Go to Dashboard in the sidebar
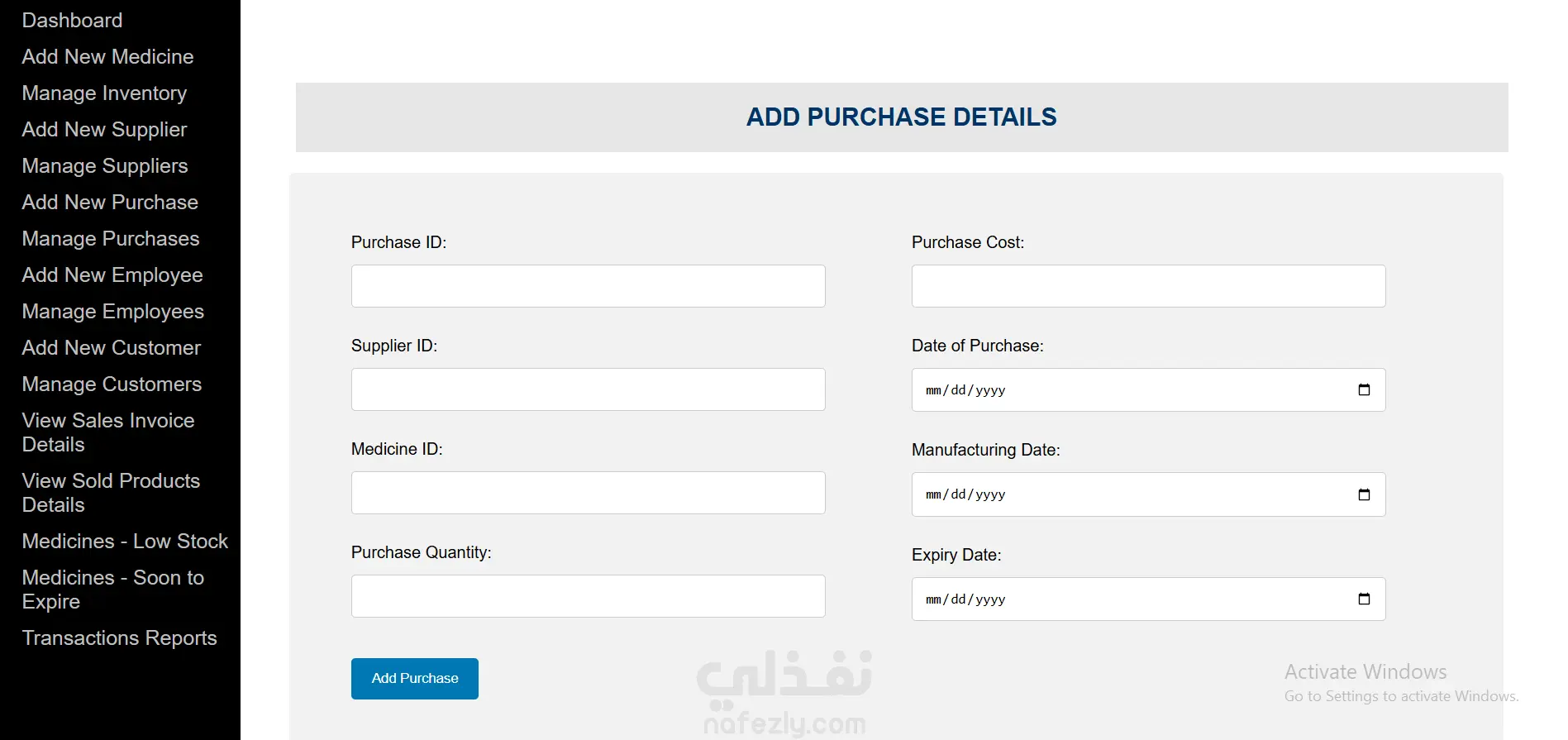 point(72,20)
